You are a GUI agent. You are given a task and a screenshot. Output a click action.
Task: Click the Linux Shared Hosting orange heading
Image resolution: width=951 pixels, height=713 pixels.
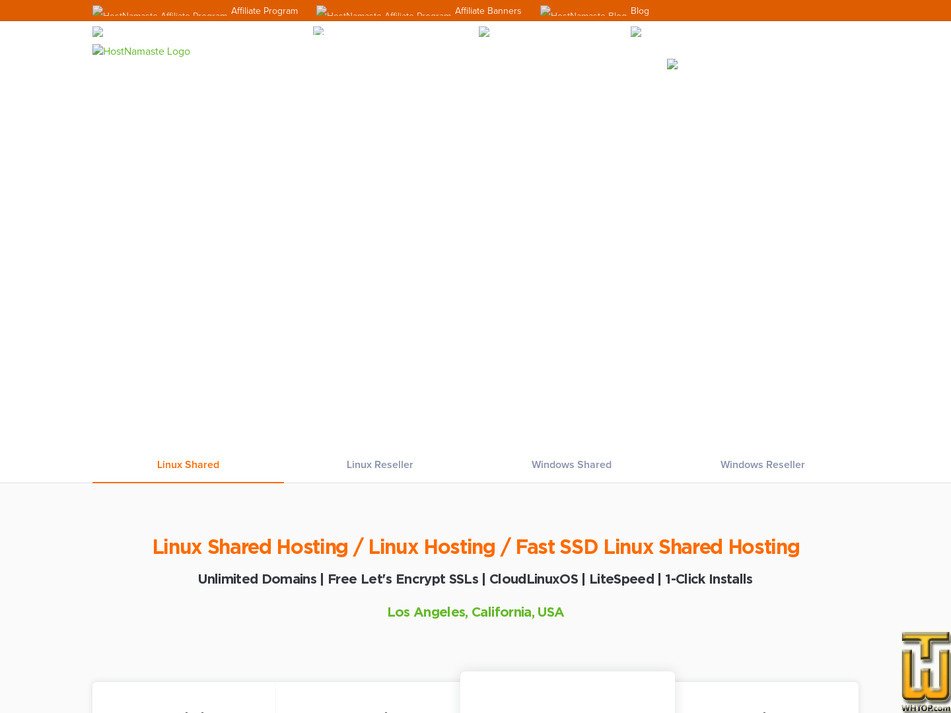coord(475,547)
